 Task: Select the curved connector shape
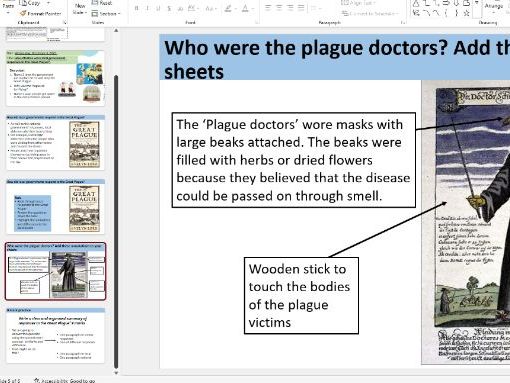(426, 13)
